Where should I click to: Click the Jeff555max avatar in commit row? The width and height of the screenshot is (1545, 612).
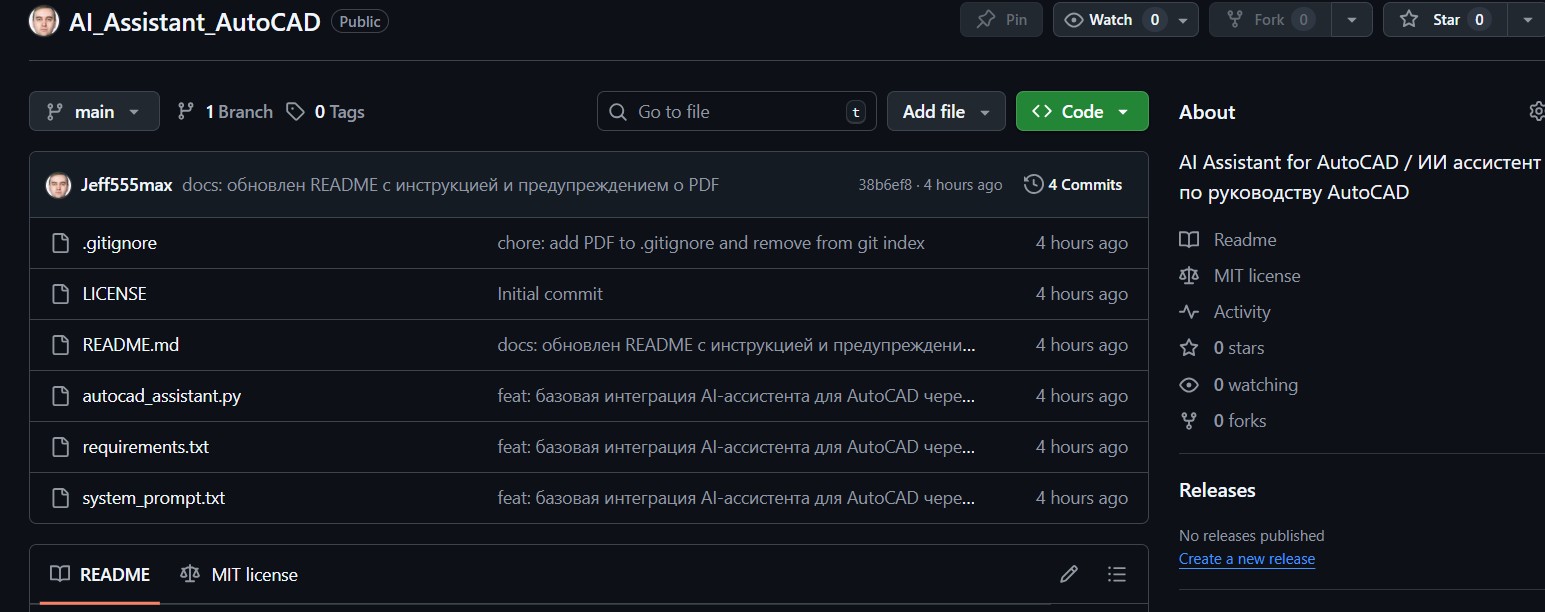point(59,185)
